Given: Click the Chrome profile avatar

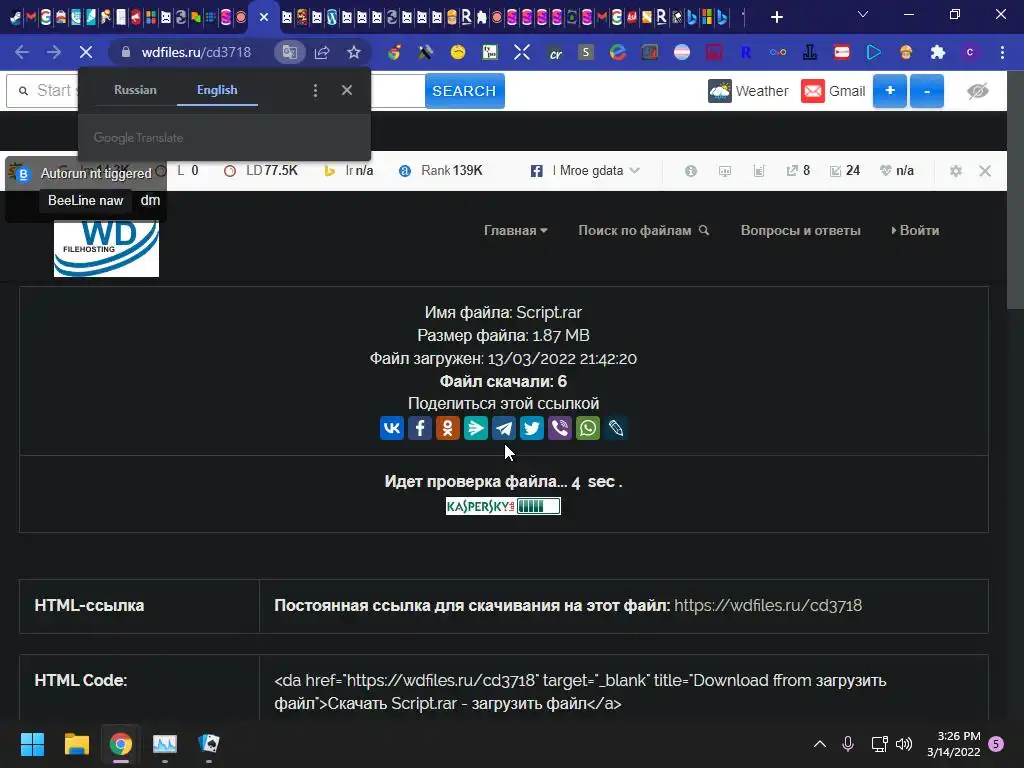Looking at the screenshot, I should [x=970, y=52].
